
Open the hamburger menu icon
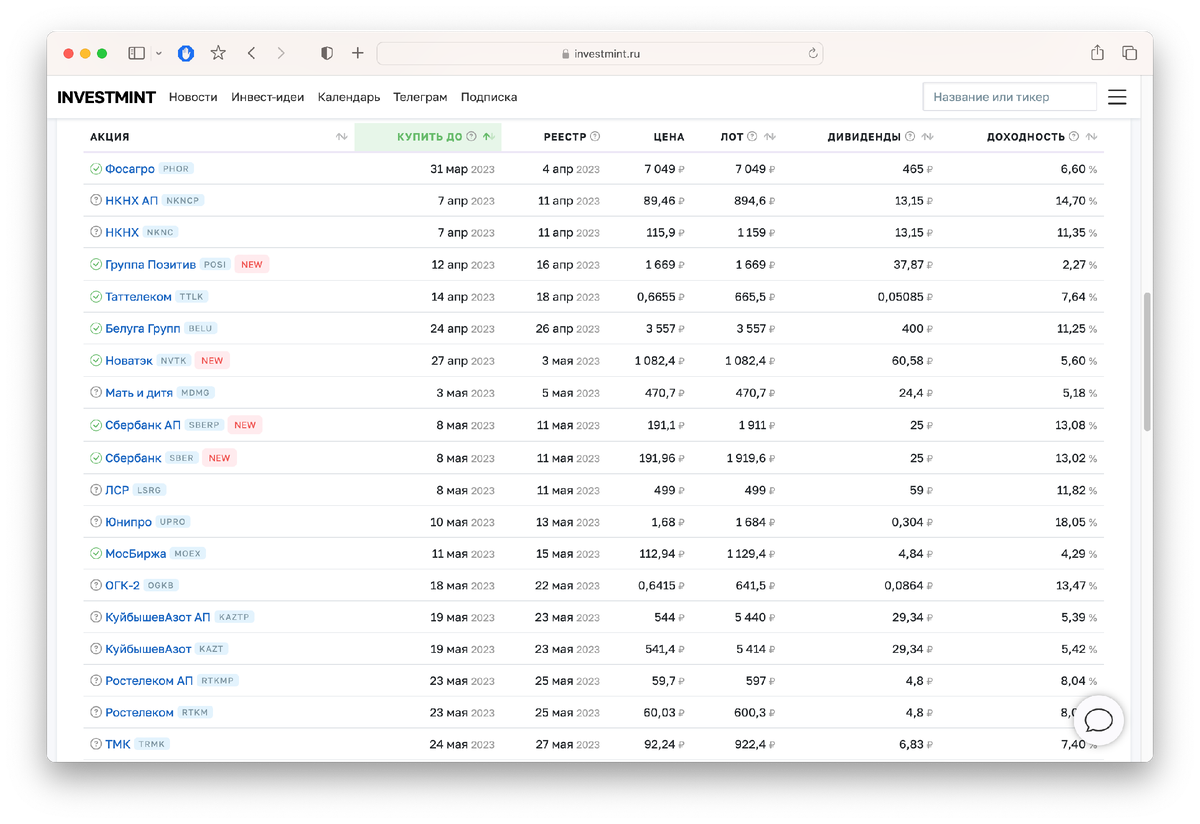tap(1117, 97)
